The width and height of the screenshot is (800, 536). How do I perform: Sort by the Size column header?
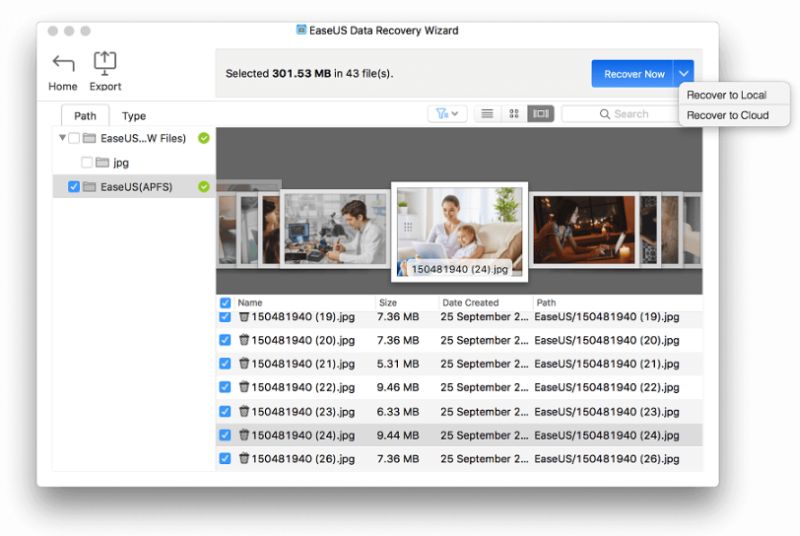coord(388,302)
